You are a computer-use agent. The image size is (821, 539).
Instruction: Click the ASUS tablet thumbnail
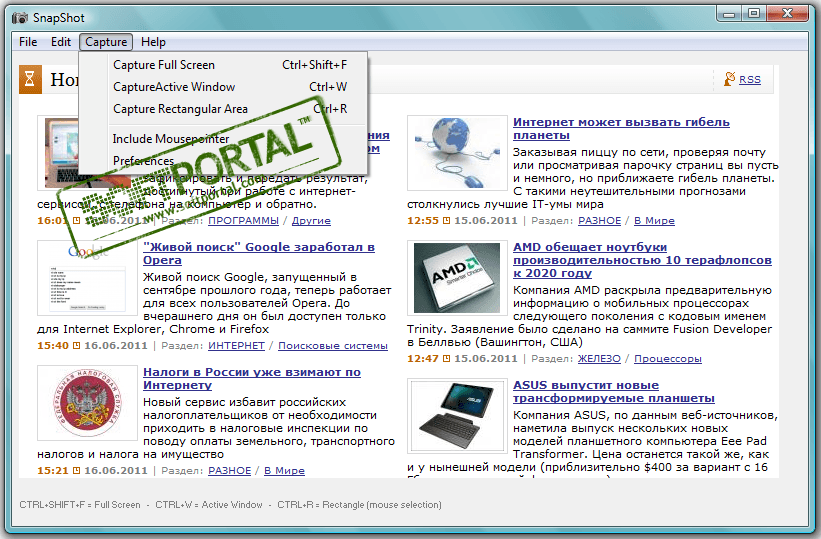tap(458, 415)
